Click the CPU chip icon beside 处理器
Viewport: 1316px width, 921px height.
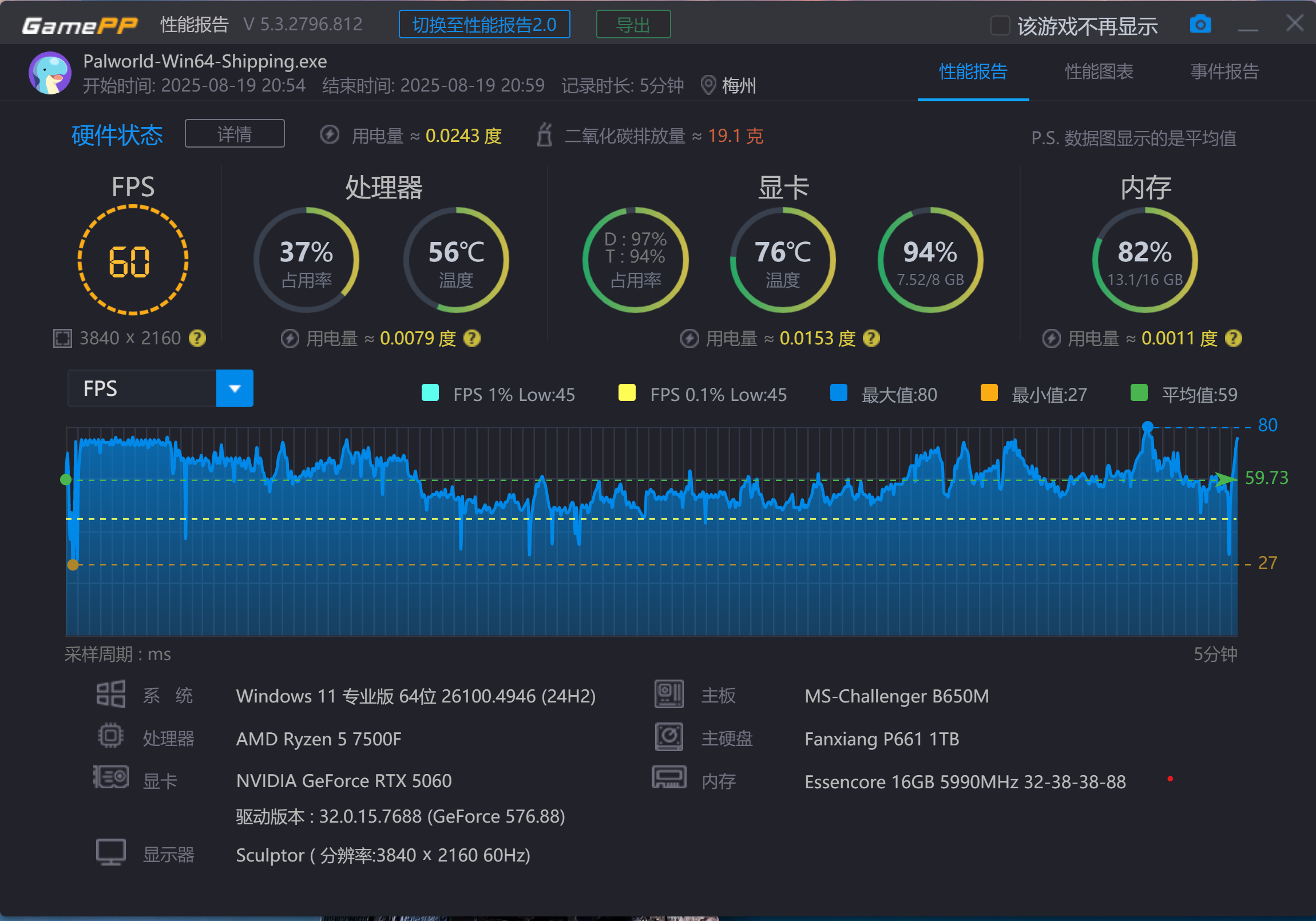(110, 736)
